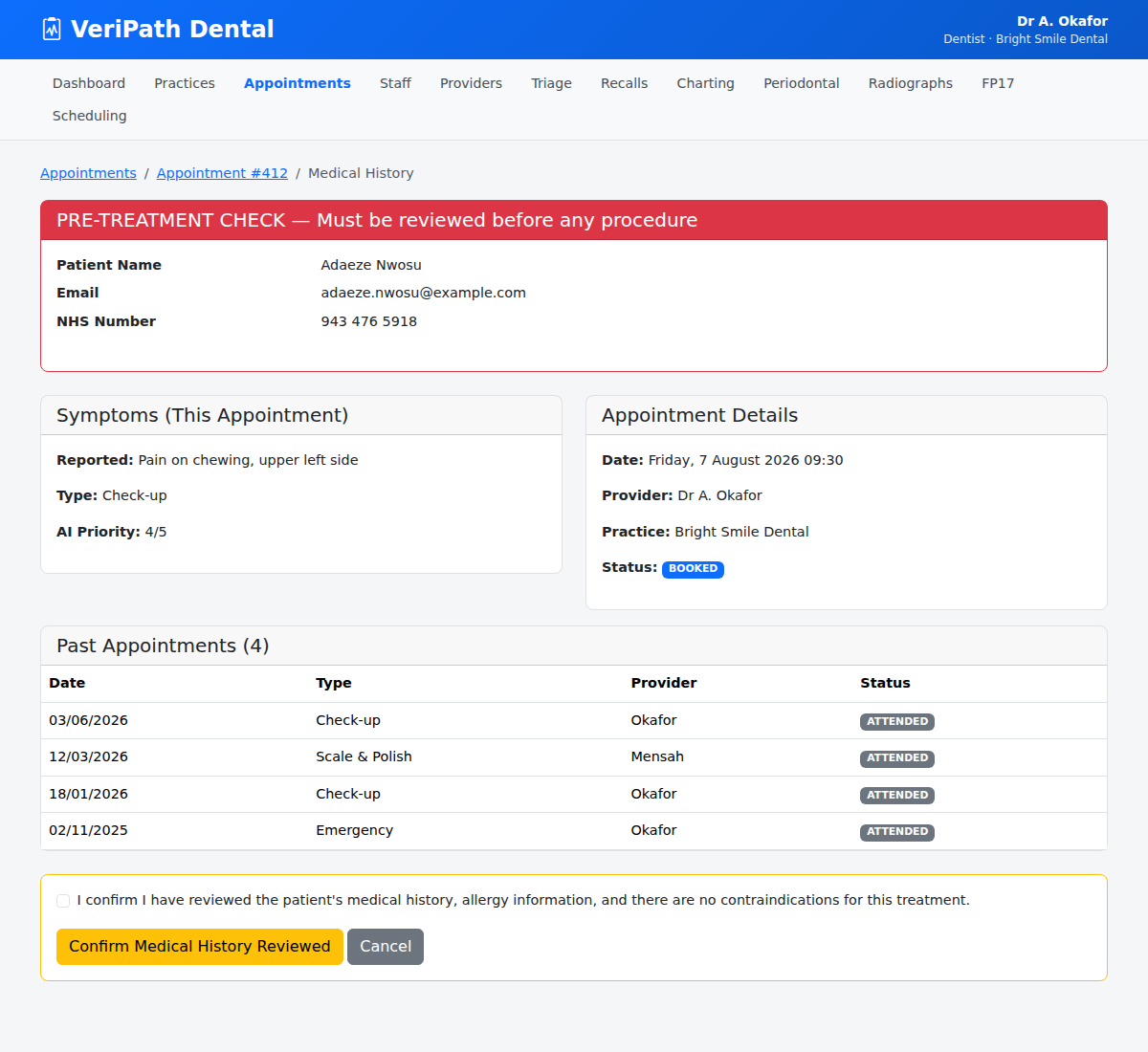
Task: Switch to the Periodontal section
Action: coord(801,83)
